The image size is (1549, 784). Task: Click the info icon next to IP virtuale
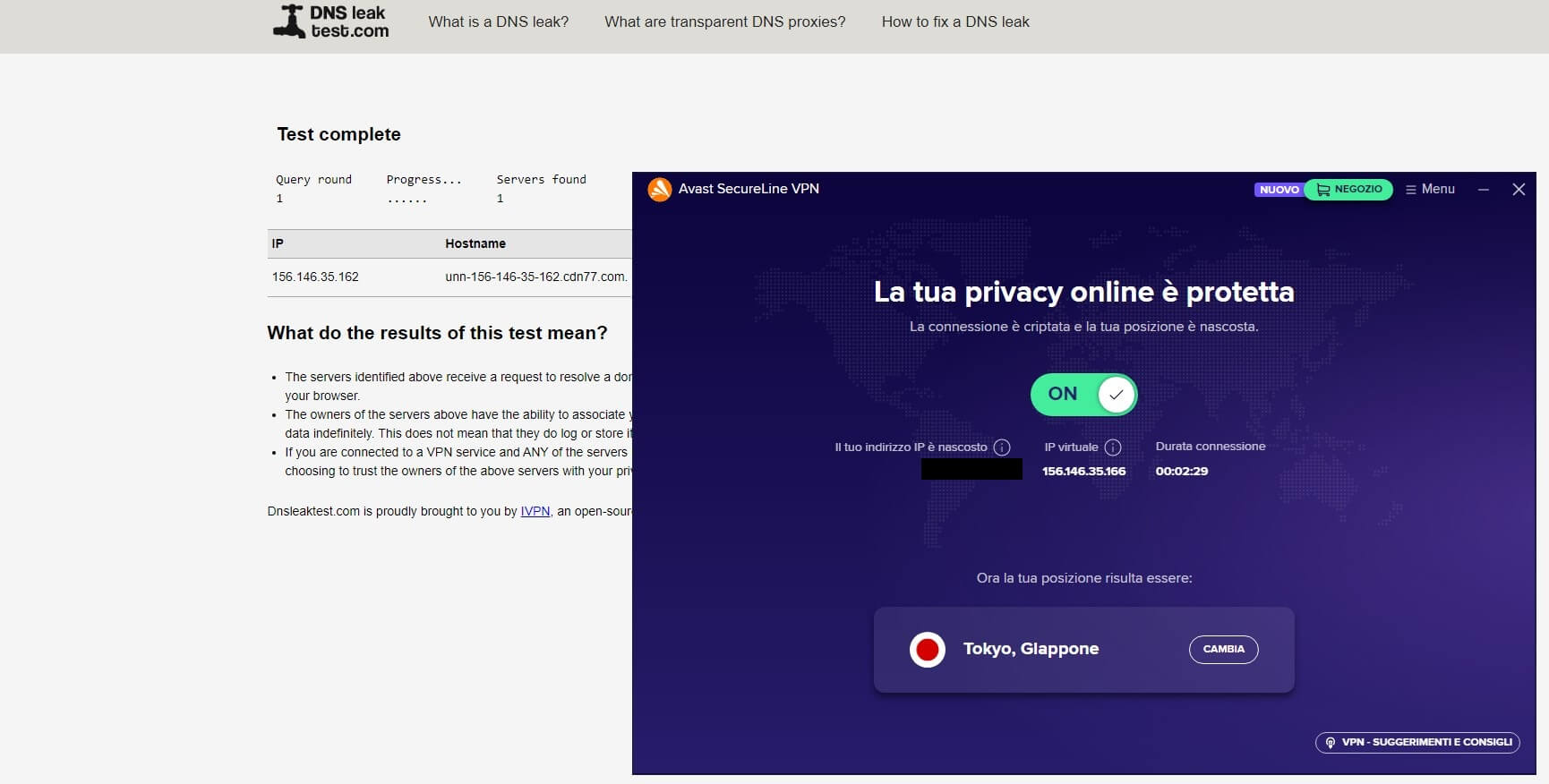[1113, 447]
